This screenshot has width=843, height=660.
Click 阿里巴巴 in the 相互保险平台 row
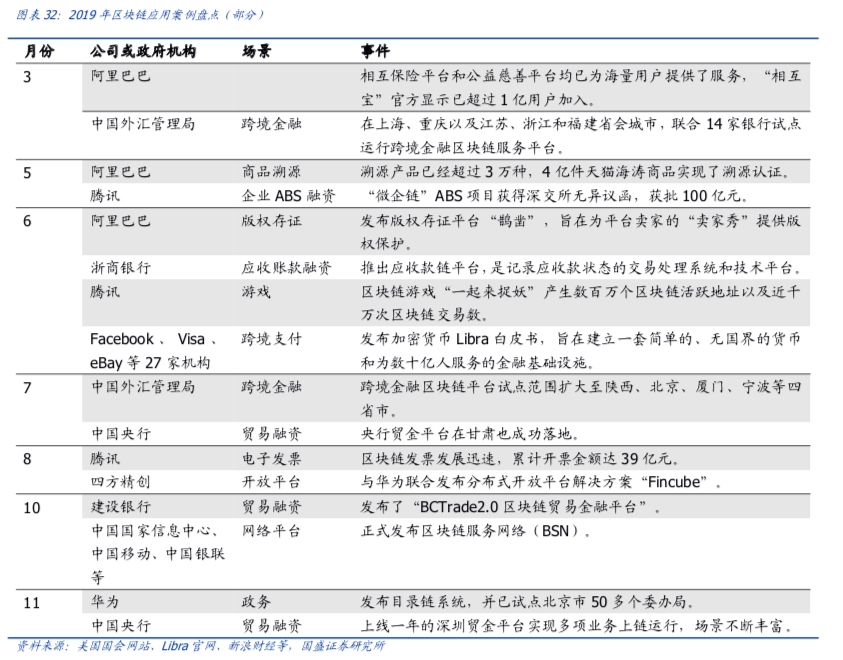click(x=120, y=76)
